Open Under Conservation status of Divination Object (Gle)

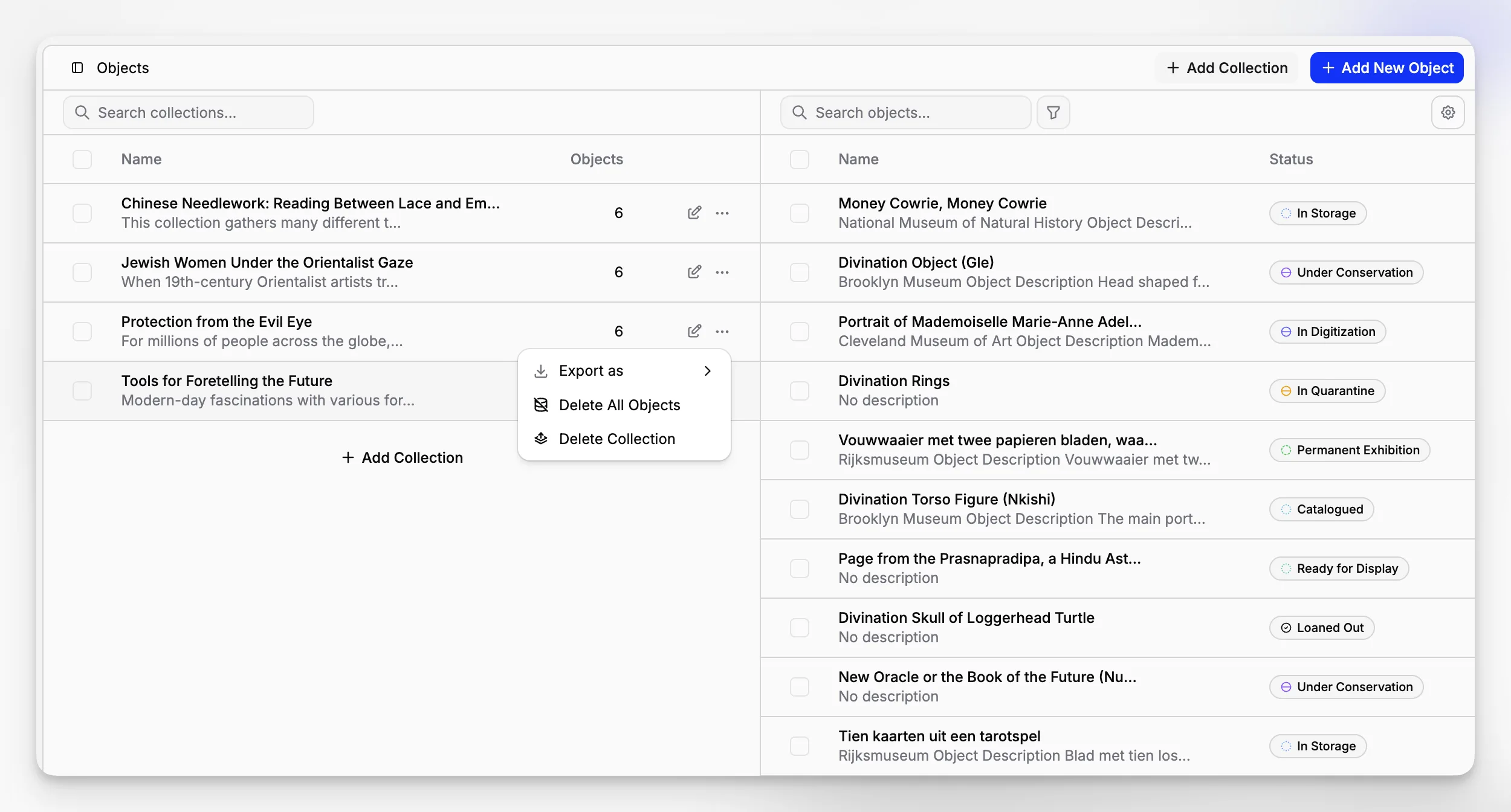pos(1346,272)
